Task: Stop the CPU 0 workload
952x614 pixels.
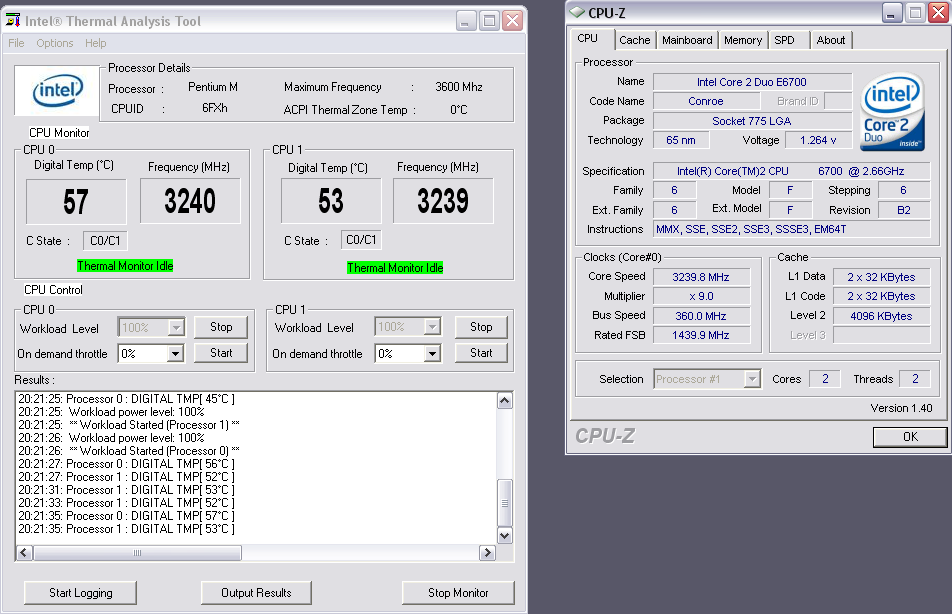Action: pos(221,327)
